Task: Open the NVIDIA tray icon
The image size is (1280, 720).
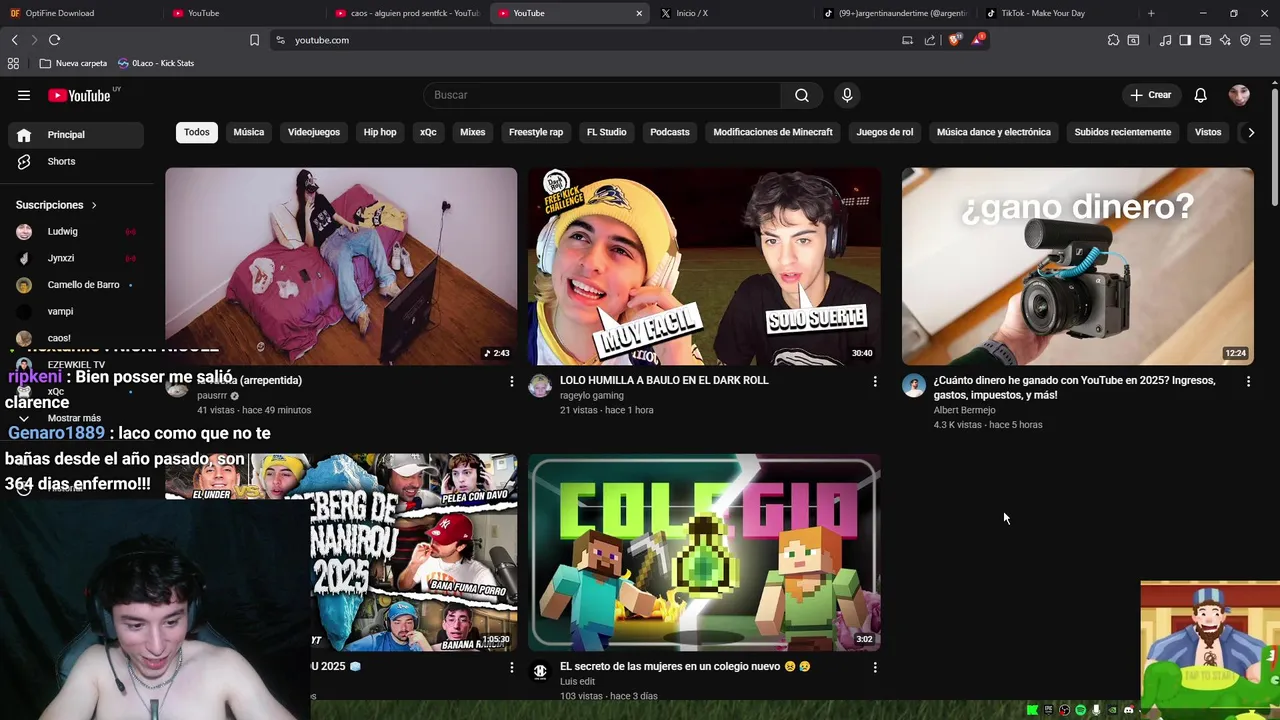Action: coord(1112,710)
